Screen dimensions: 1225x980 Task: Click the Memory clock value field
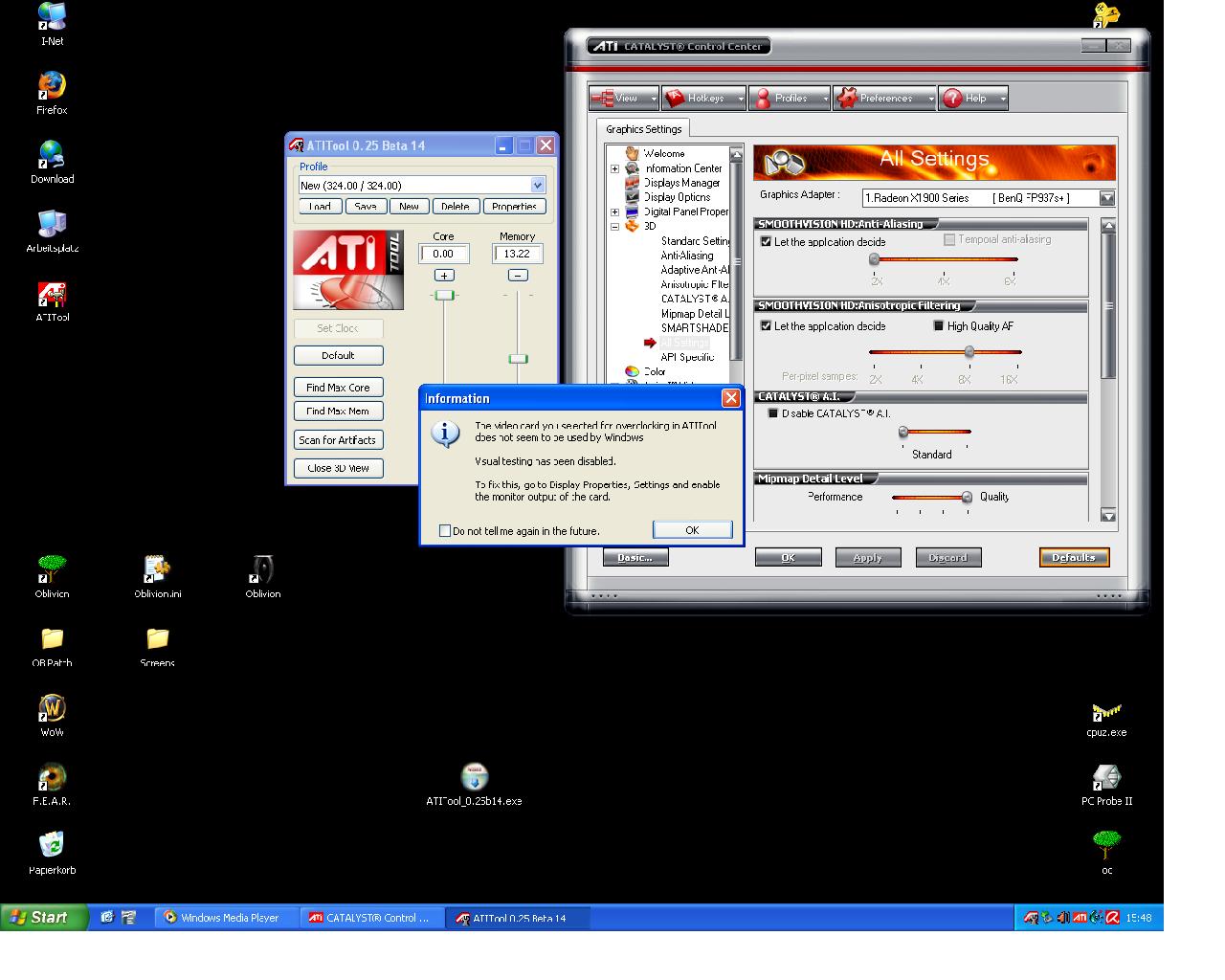pyautogui.click(x=518, y=254)
